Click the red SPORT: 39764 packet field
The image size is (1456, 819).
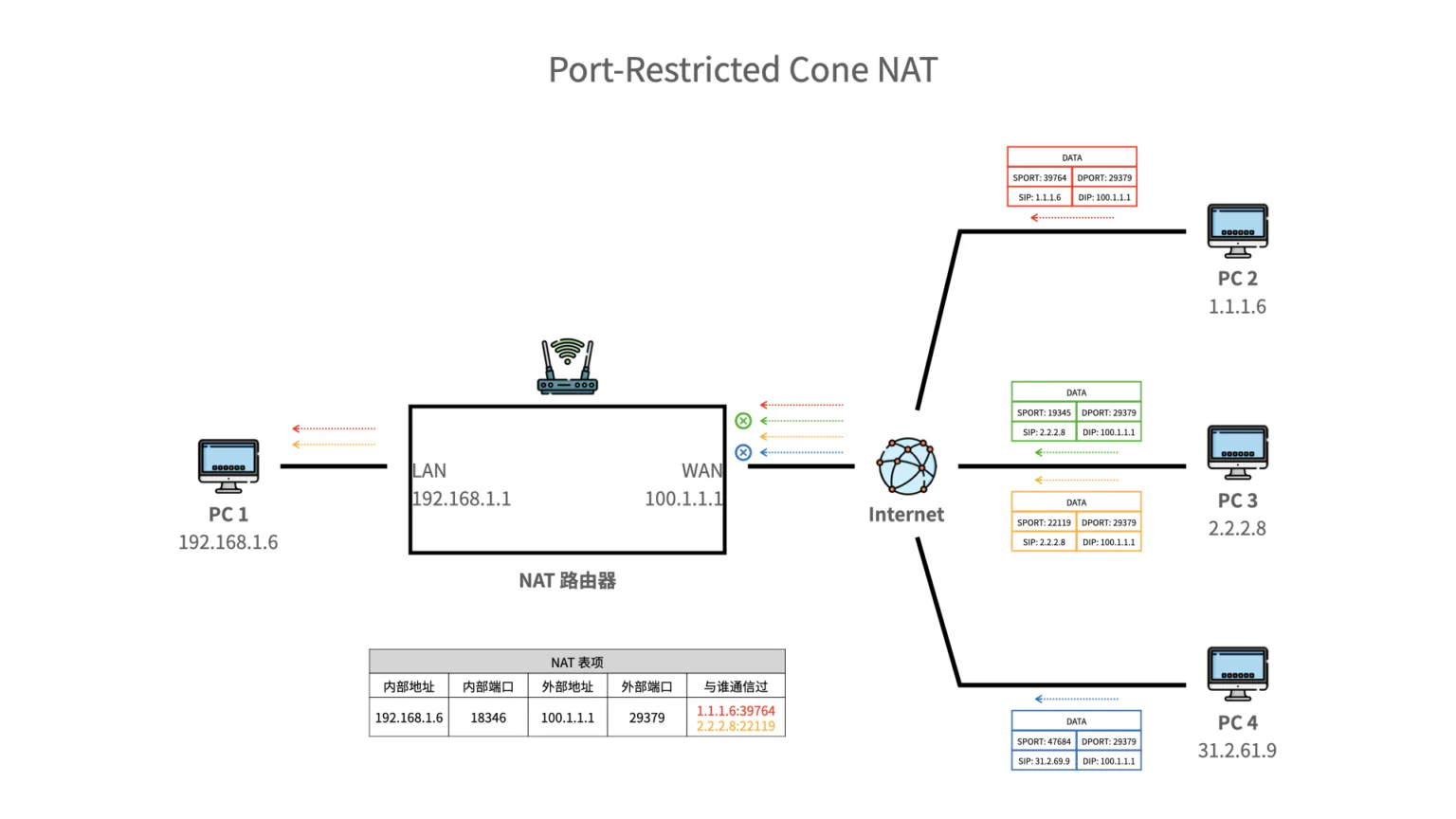1039,177
